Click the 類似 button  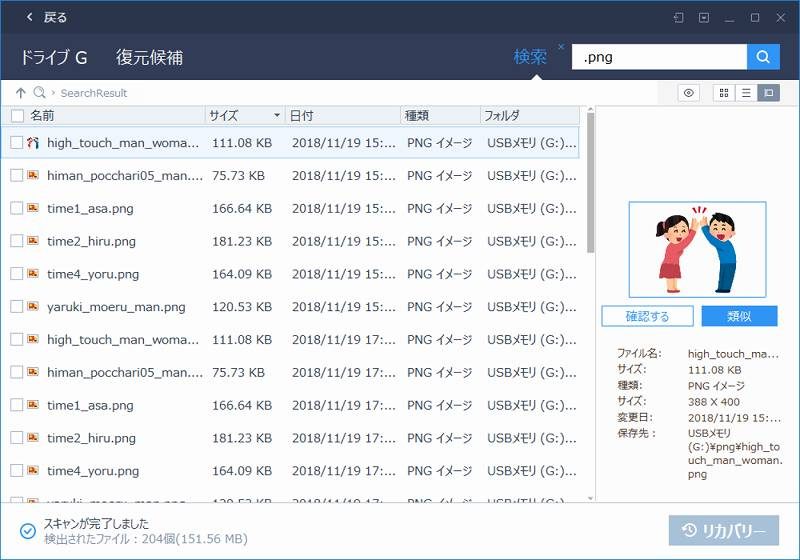click(x=739, y=316)
